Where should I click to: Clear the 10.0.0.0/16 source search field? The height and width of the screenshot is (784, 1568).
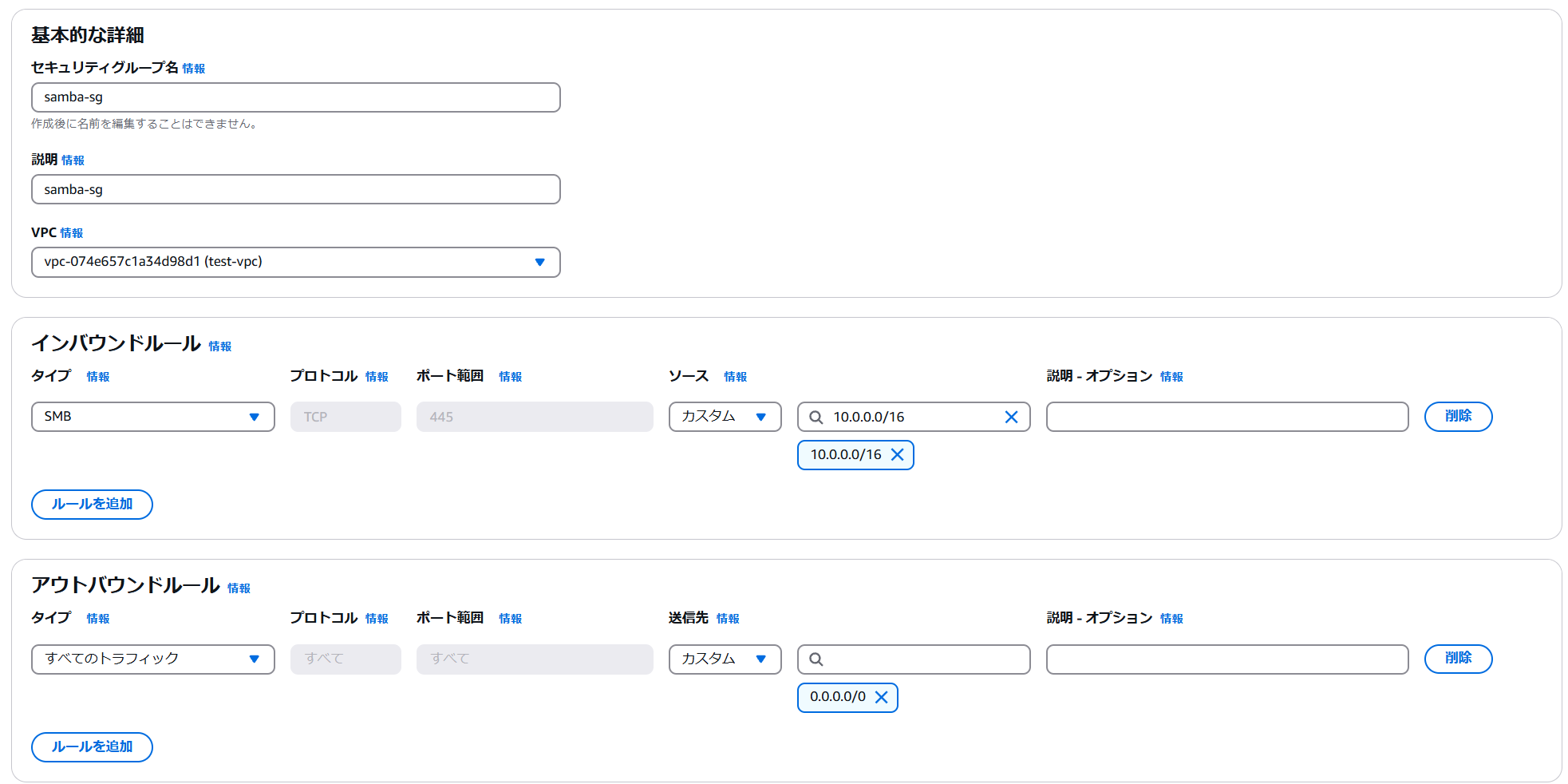click(x=1011, y=417)
